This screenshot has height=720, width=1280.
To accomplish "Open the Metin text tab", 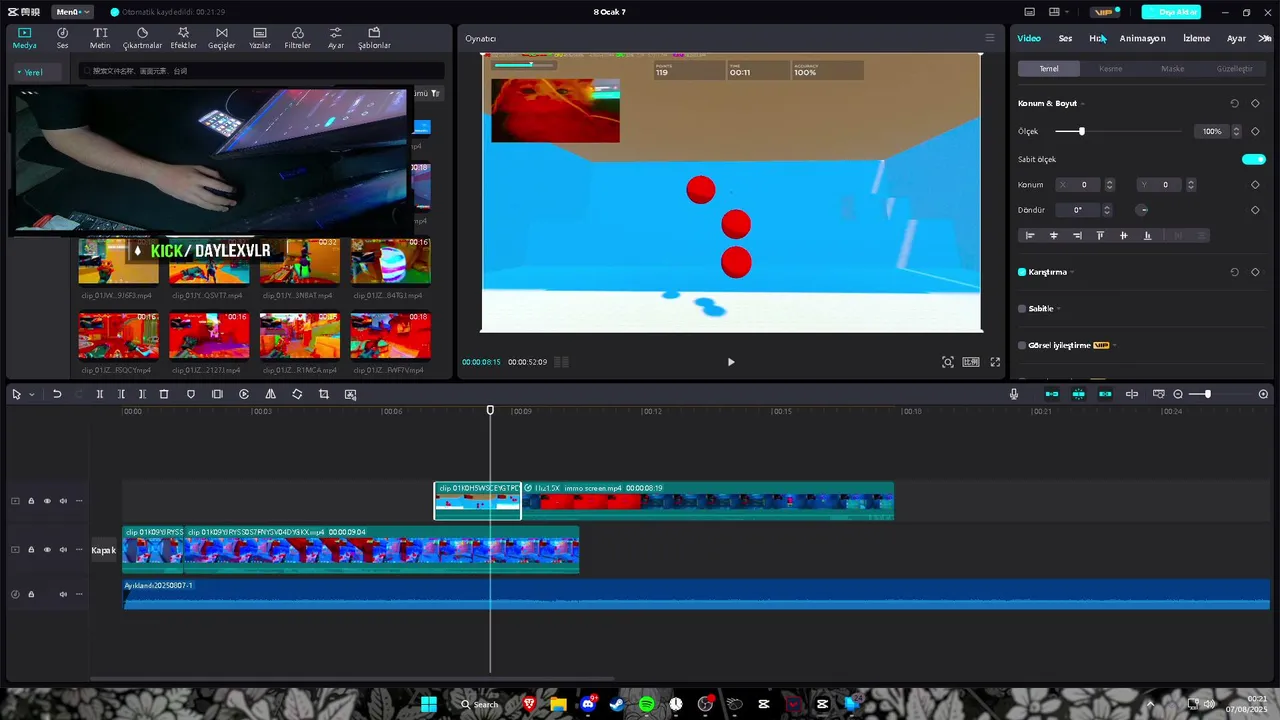I will (x=100, y=38).
